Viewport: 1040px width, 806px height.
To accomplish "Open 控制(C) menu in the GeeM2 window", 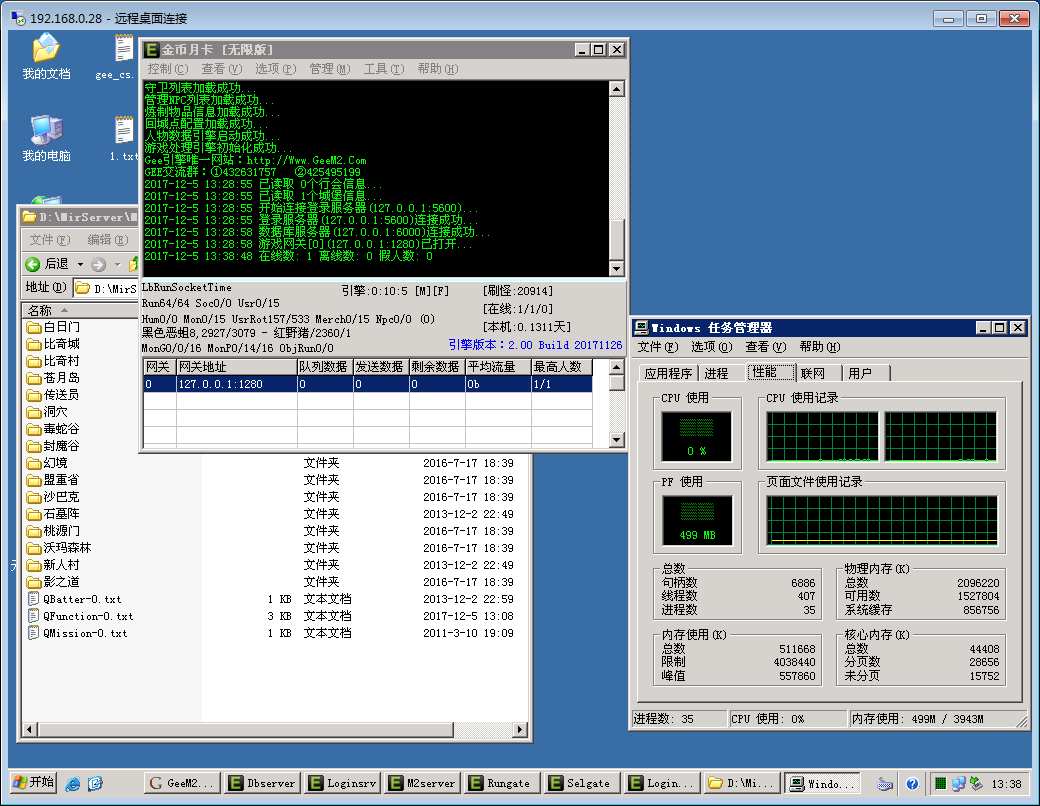I will (x=167, y=69).
